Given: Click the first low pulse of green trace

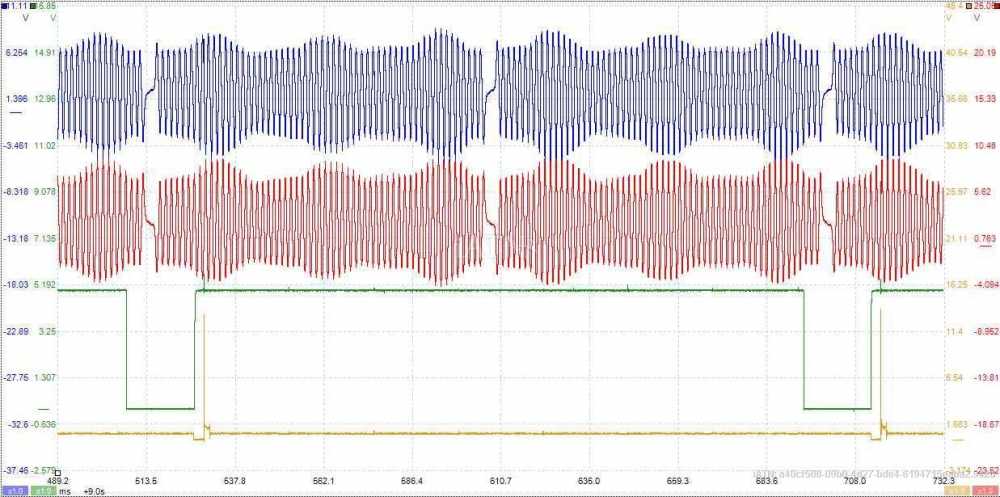Looking at the screenshot, I should [160, 408].
